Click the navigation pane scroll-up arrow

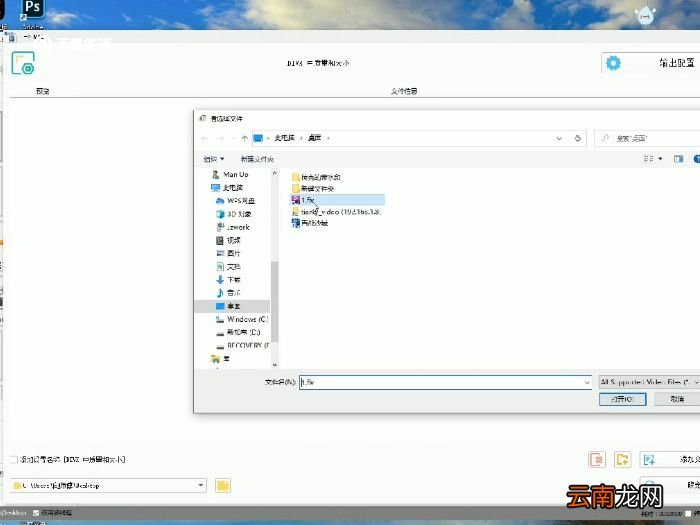(x=275, y=174)
